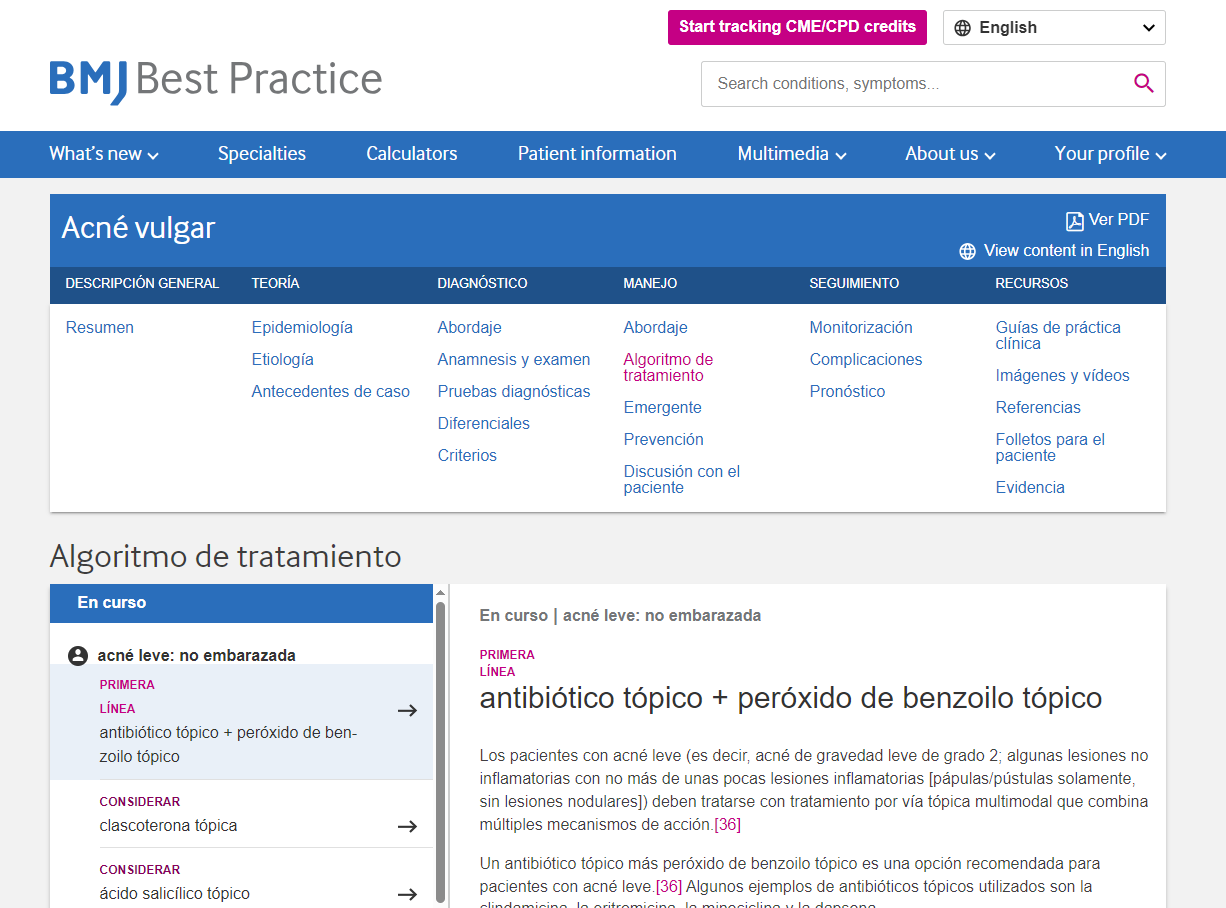
Task: Click arrow next to clascoterona tópica
Action: point(407,826)
